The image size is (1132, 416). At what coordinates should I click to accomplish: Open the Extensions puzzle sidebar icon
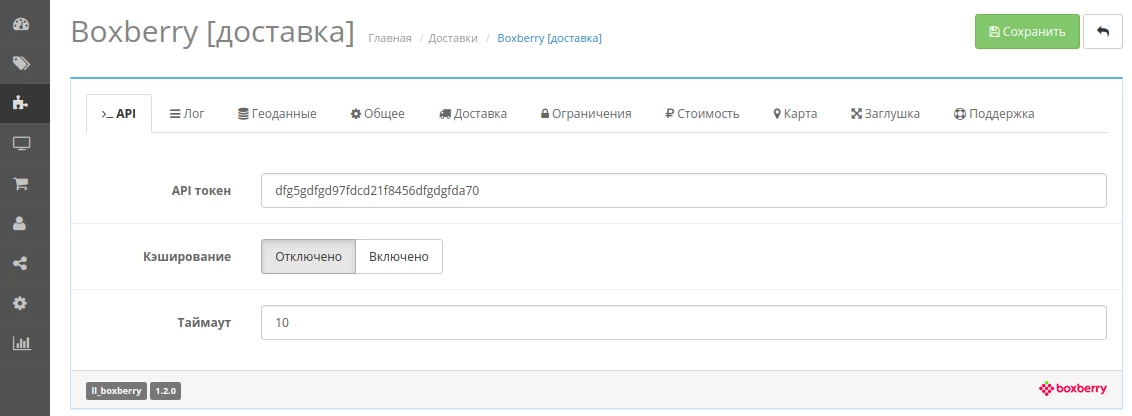click(x=21, y=103)
